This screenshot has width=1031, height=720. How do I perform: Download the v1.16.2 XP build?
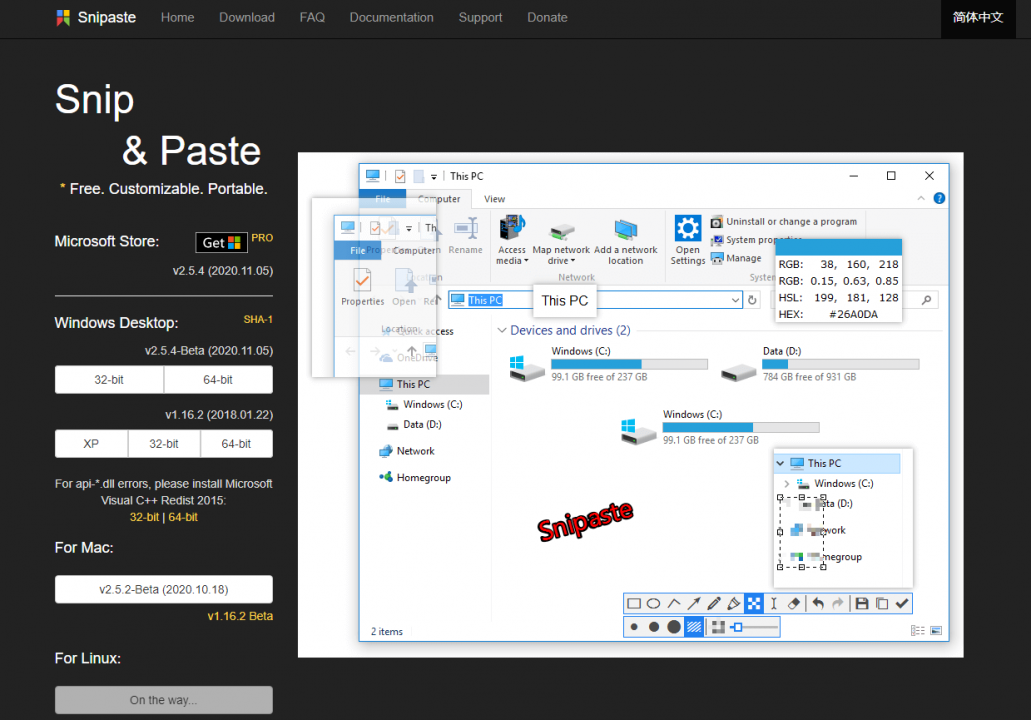coord(91,444)
